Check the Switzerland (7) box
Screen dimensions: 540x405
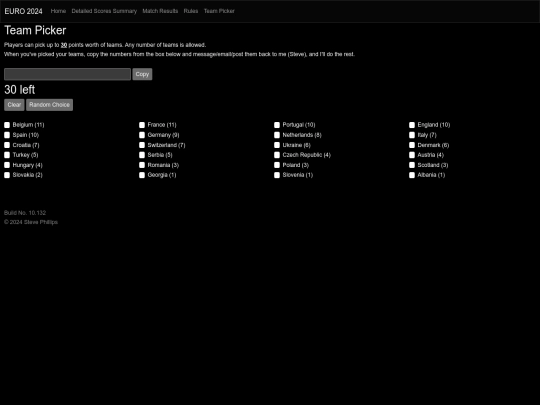(142, 145)
